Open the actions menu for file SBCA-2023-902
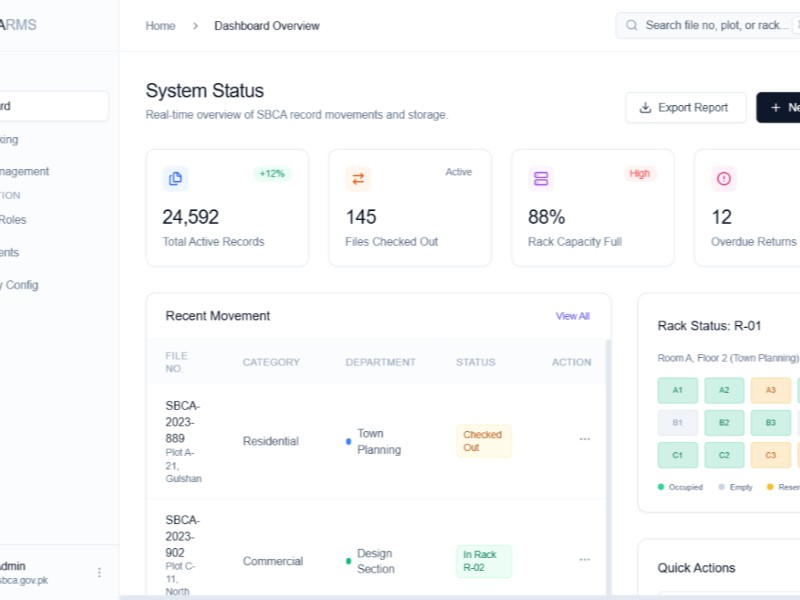This screenshot has height=600, width=800. click(x=585, y=559)
